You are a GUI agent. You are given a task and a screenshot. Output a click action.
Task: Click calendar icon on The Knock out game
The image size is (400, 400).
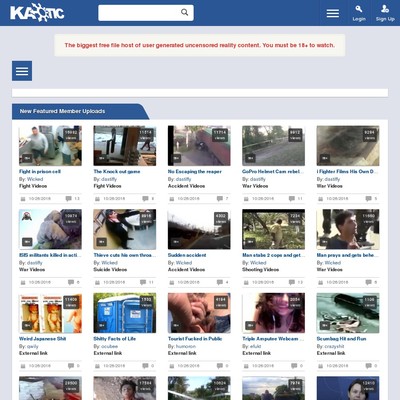[x=97, y=199]
